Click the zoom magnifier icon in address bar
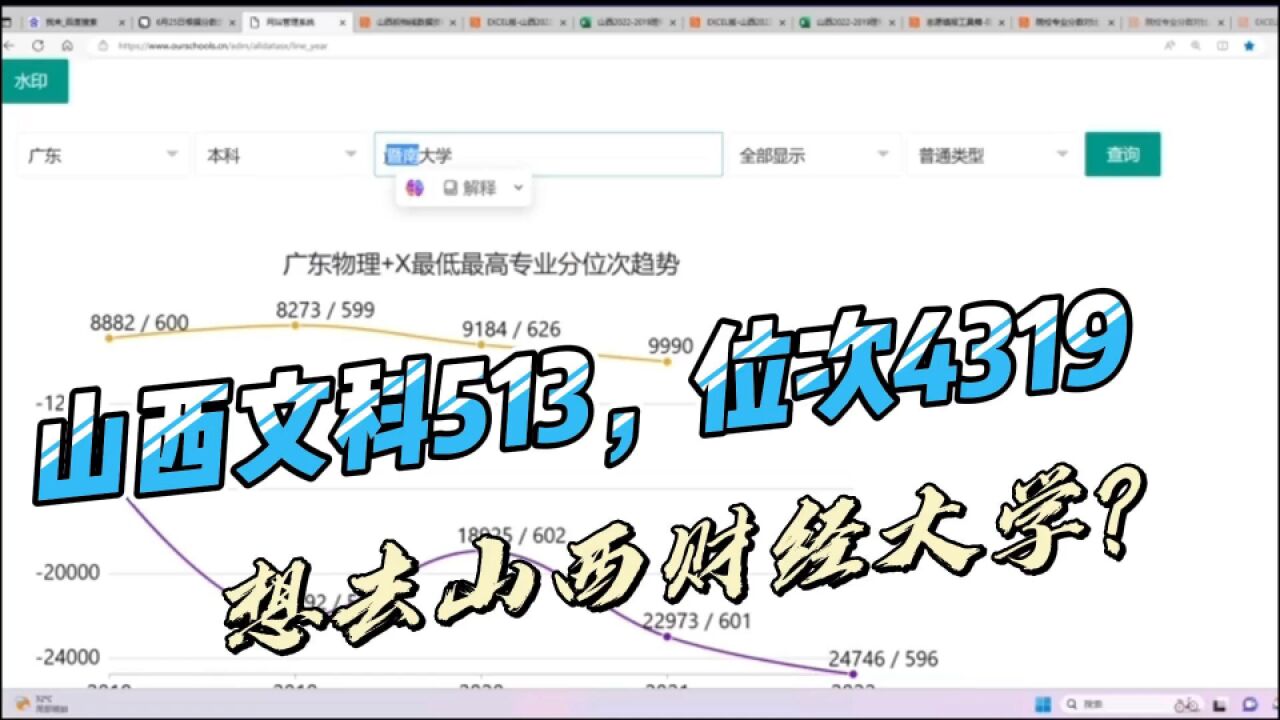This screenshot has height=720, width=1280. tap(1195, 45)
